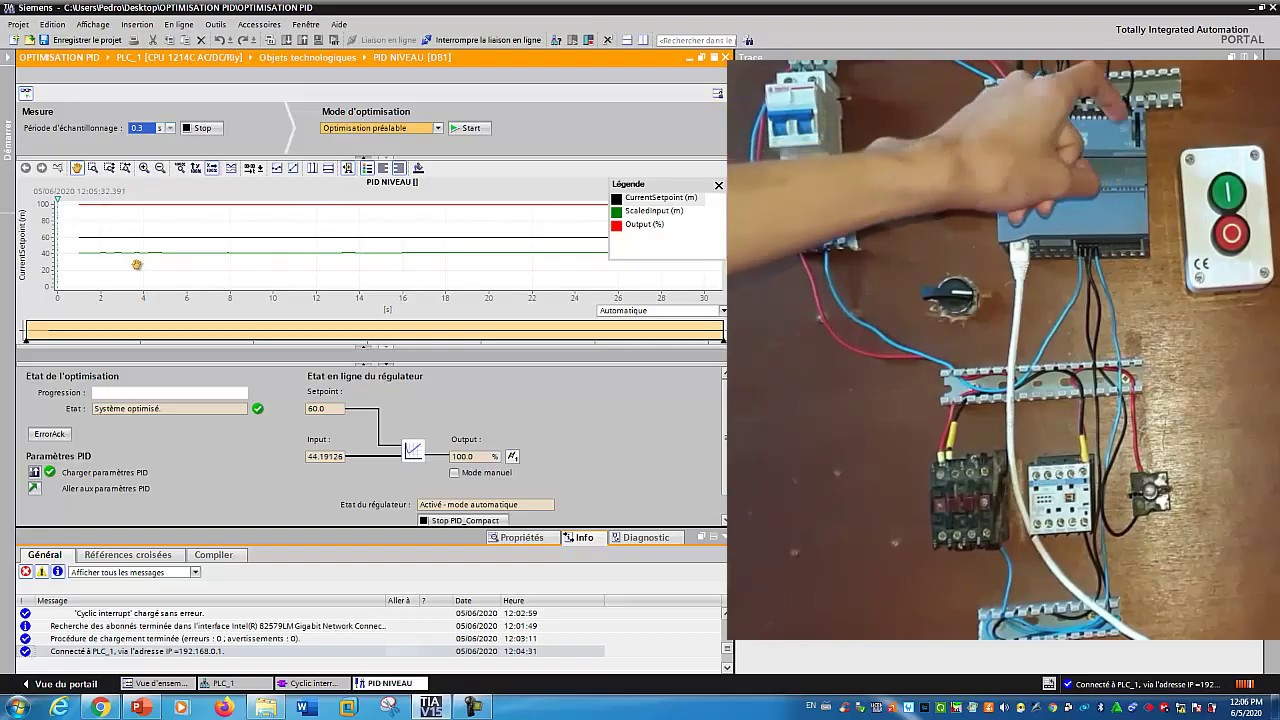Click the trace back arrow icon
1280x720 pixels.
(x=26, y=168)
